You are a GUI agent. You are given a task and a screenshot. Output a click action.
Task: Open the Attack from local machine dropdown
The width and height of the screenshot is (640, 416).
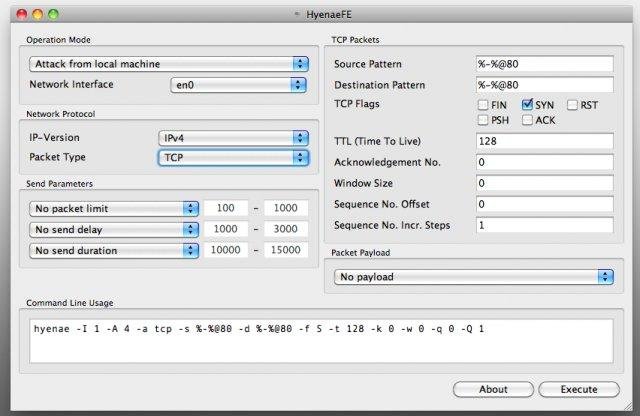[x=168, y=64]
